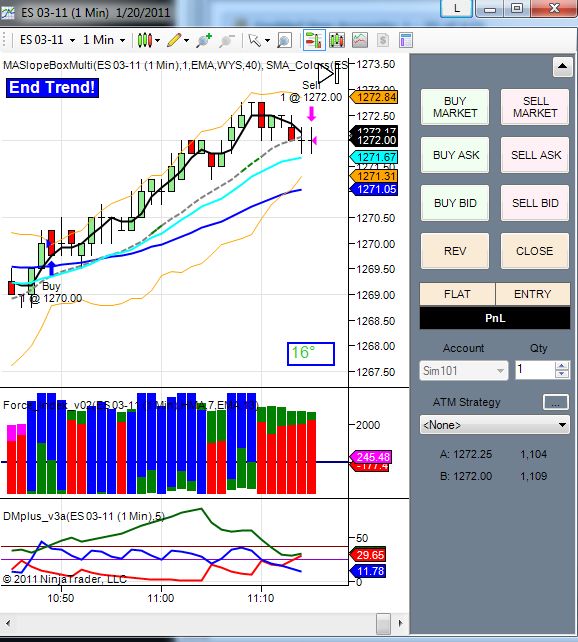Click the FLAT position cell

(457, 294)
